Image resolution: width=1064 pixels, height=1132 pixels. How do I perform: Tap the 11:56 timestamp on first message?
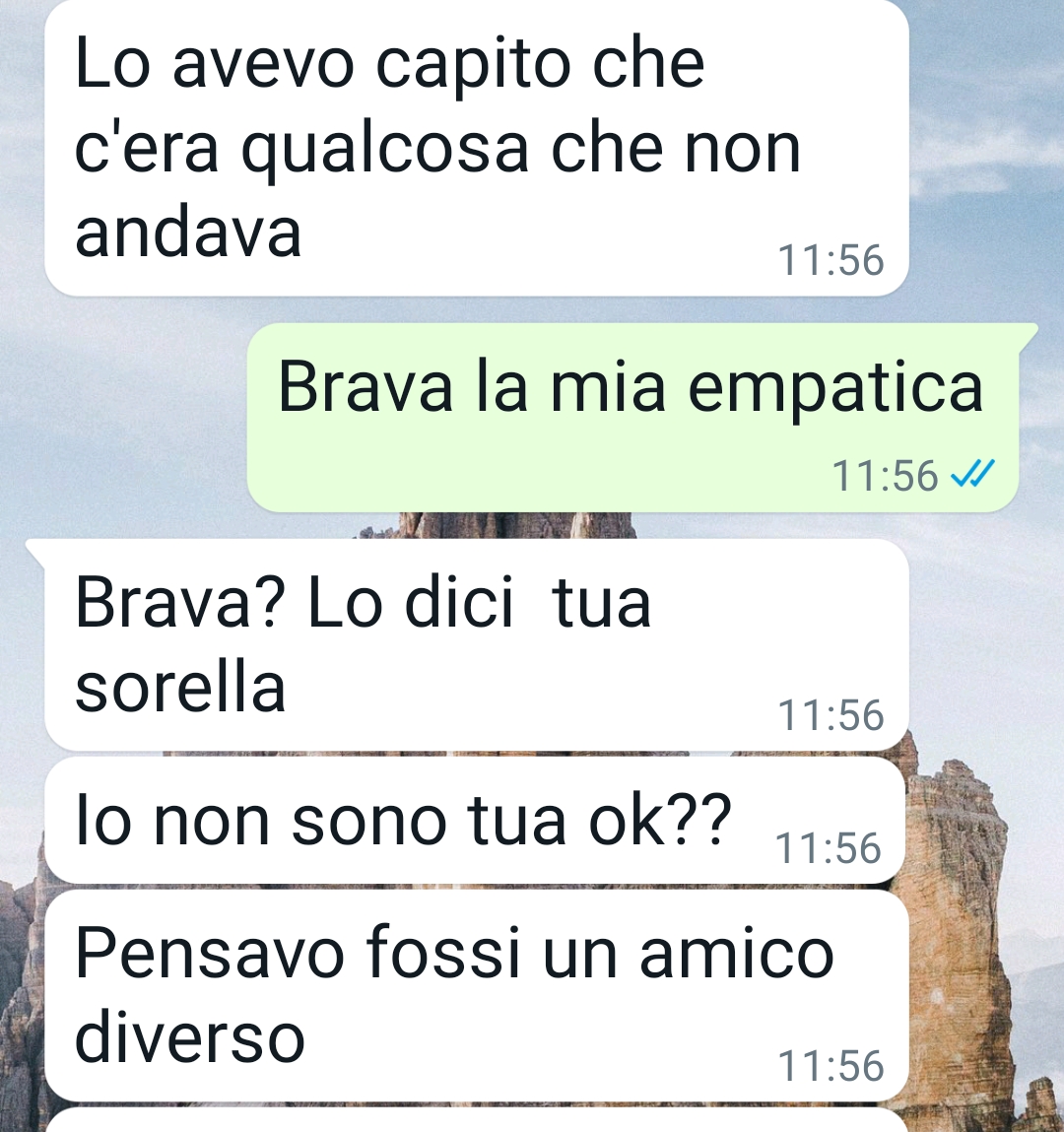point(831,260)
